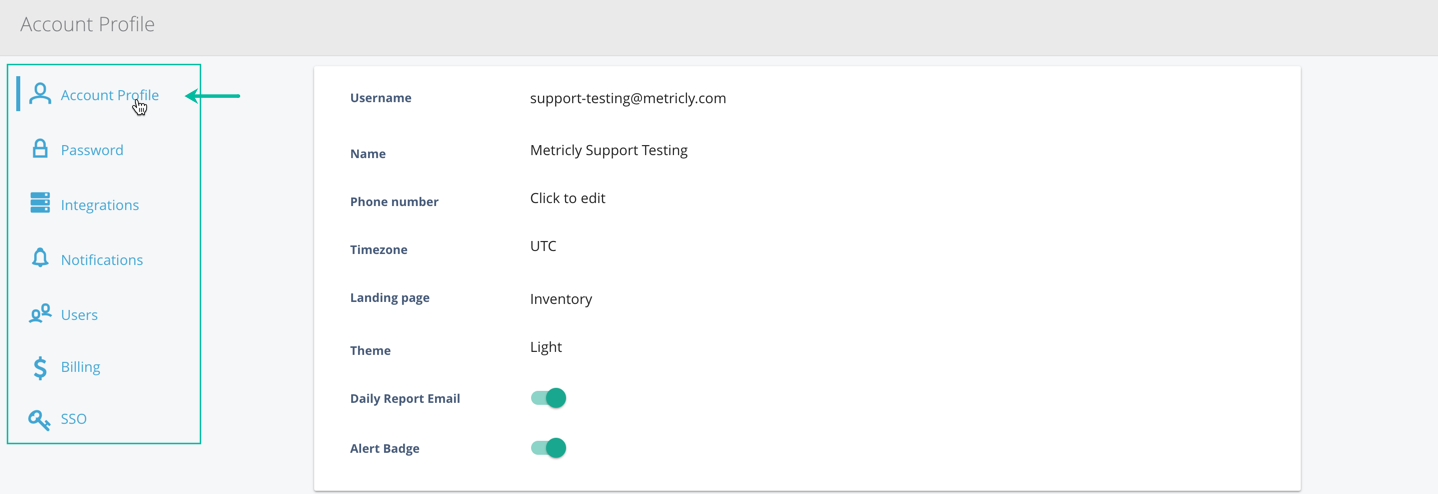Viewport: 1438px width, 494px height.
Task: Go to the Integrations section
Action: tap(100, 205)
